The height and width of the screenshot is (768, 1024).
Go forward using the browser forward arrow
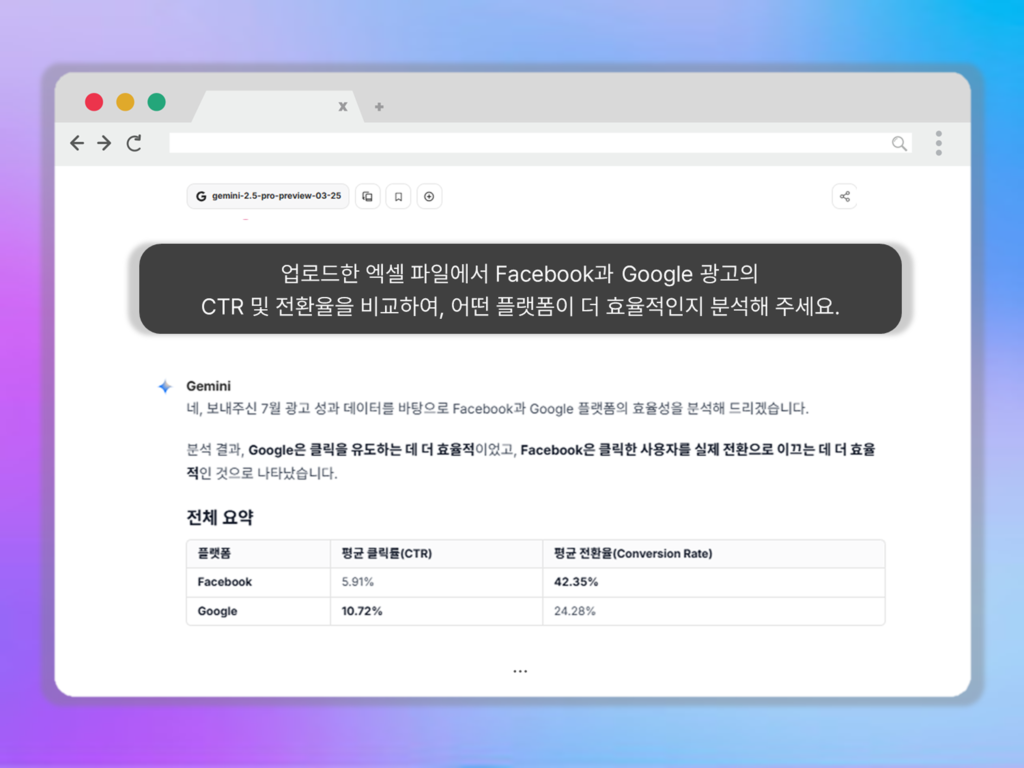[104, 143]
